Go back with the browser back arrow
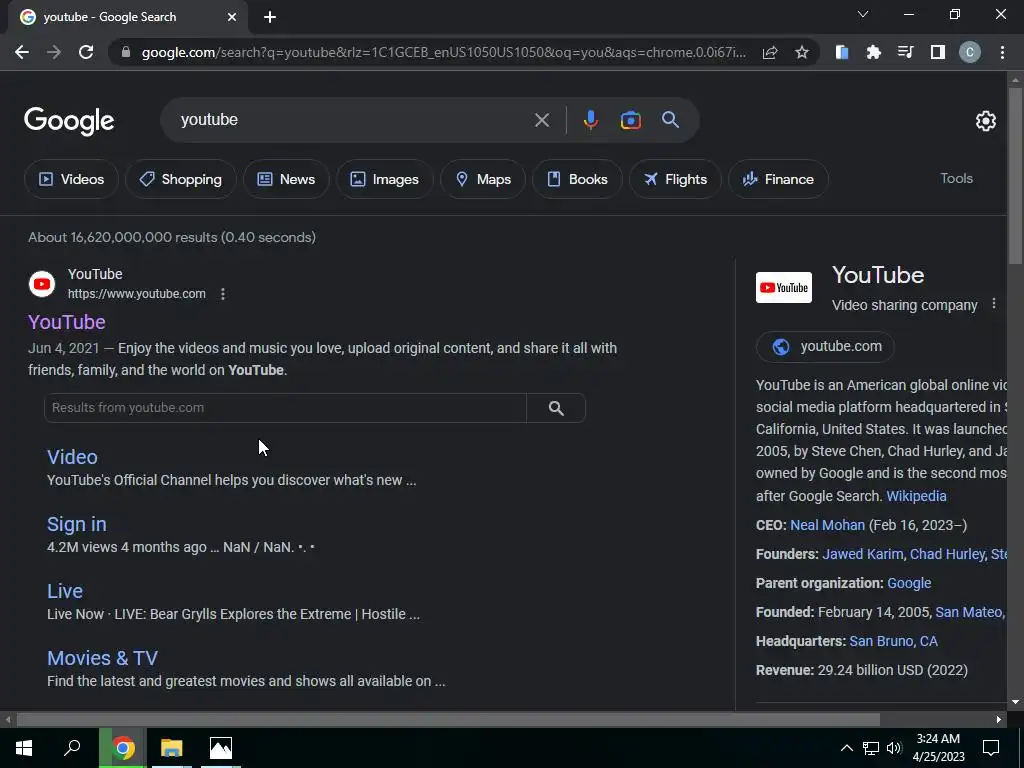Image resolution: width=1024 pixels, height=768 pixels. 22,52
